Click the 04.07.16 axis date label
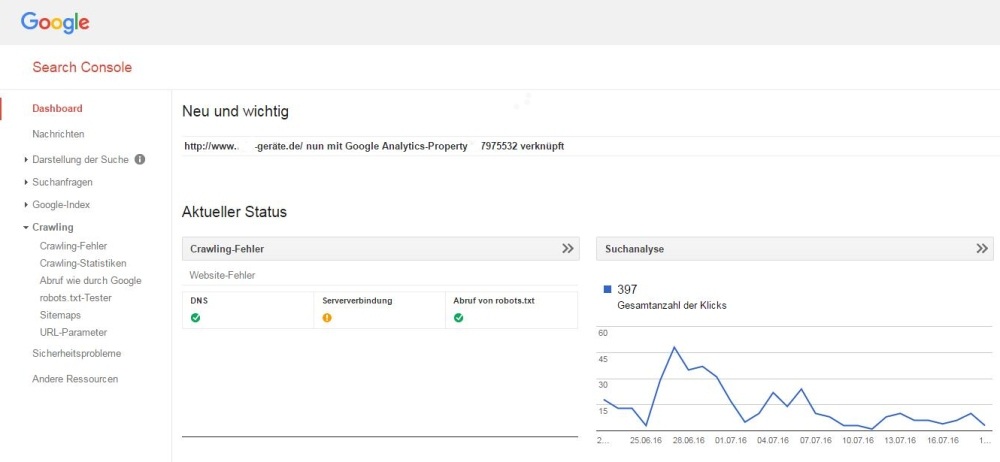This screenshot has width=1000, height=462. (x=774, y=440)
